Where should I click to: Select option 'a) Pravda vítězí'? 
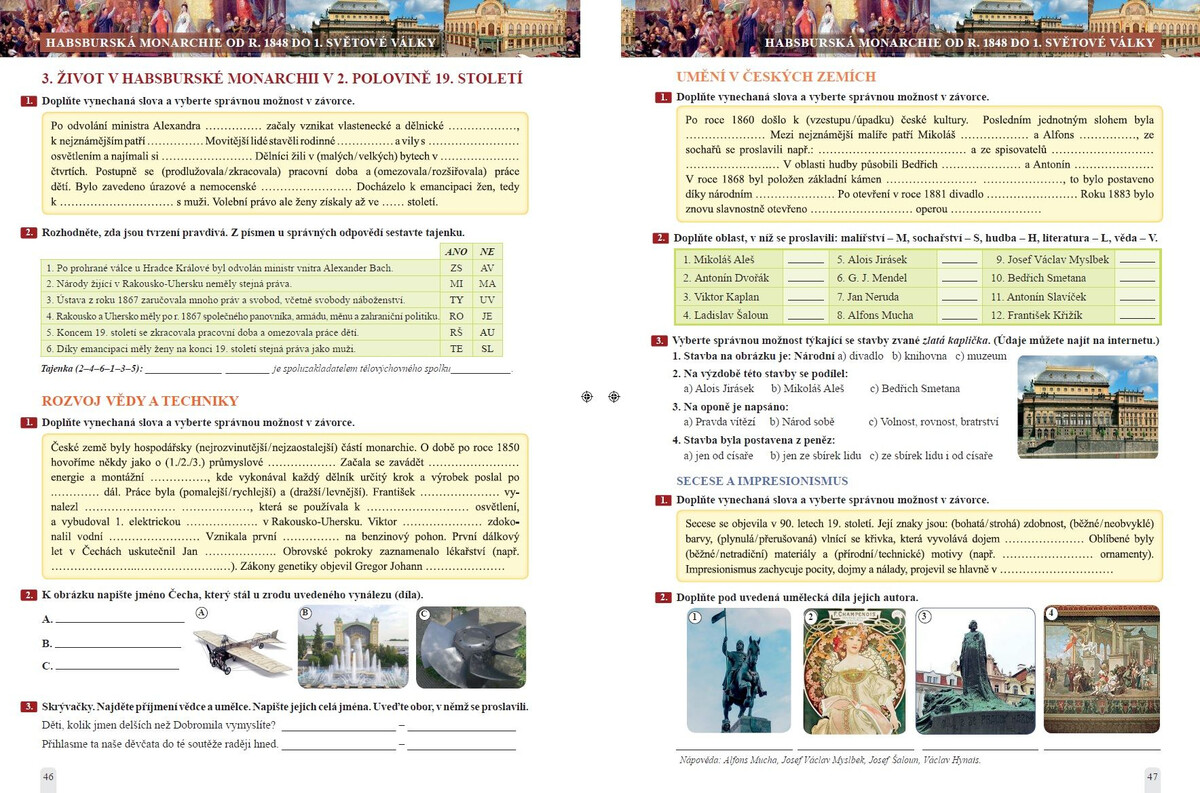coord(718,422)
